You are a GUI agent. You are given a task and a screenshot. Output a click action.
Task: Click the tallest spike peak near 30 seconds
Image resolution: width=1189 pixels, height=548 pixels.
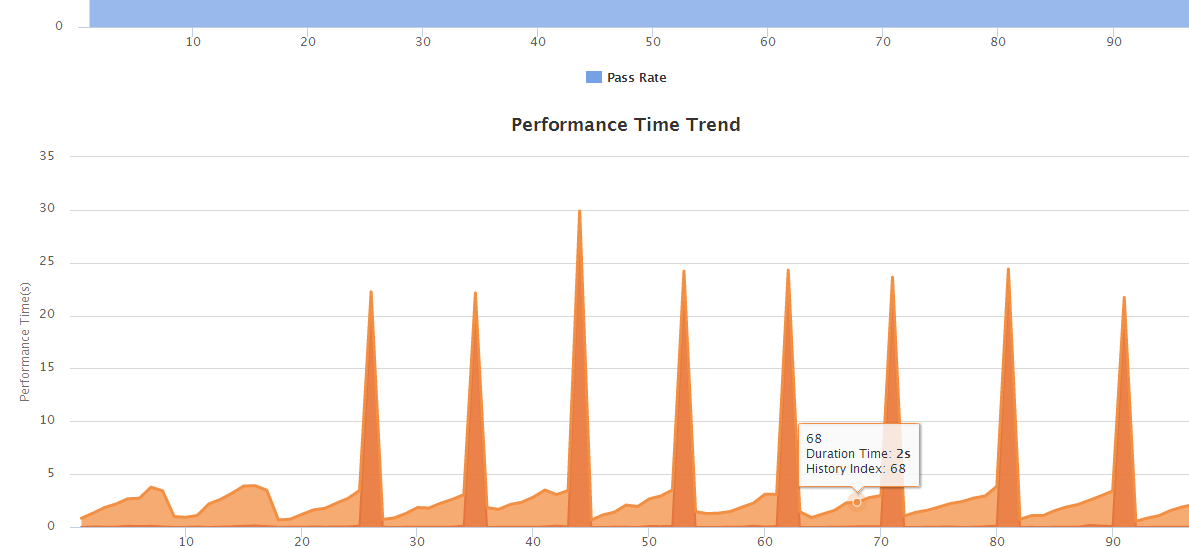pyautogui.click(x=579, y=212)
